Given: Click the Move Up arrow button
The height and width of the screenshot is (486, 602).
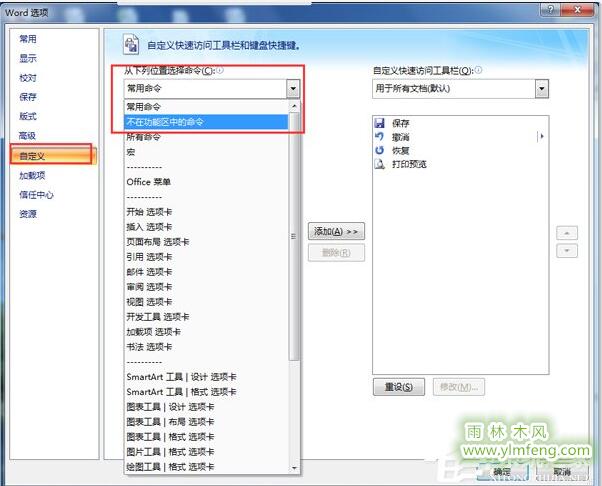Looking at the screenshot, I should click(x=567, y=233).
